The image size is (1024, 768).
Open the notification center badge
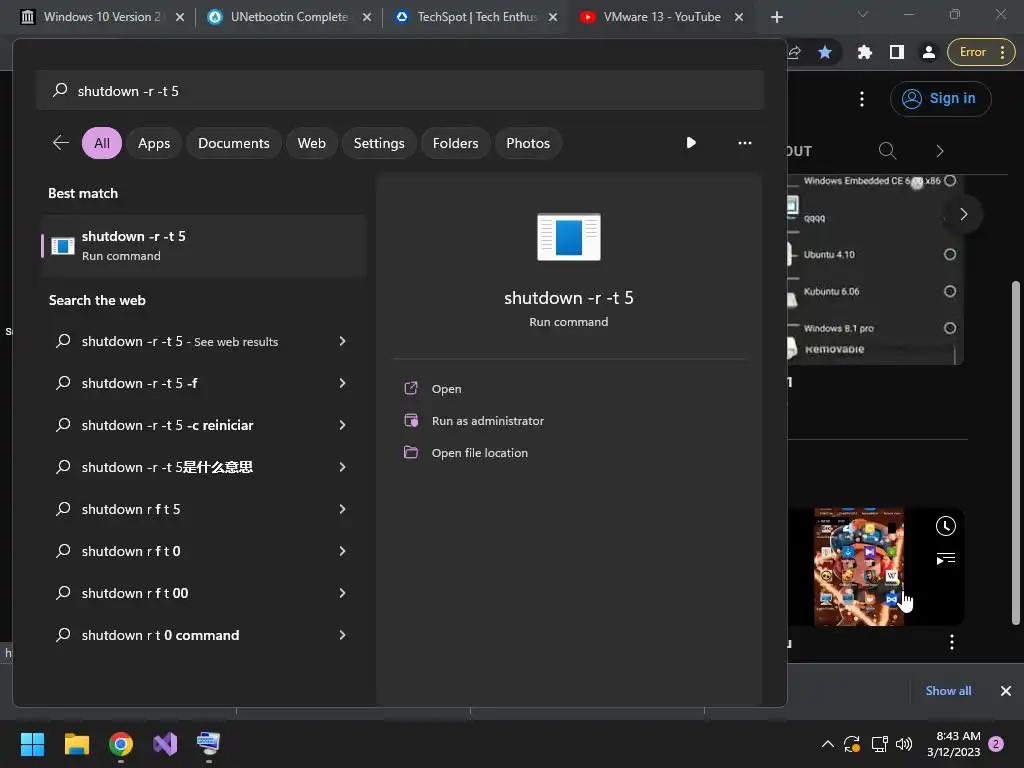996,743
